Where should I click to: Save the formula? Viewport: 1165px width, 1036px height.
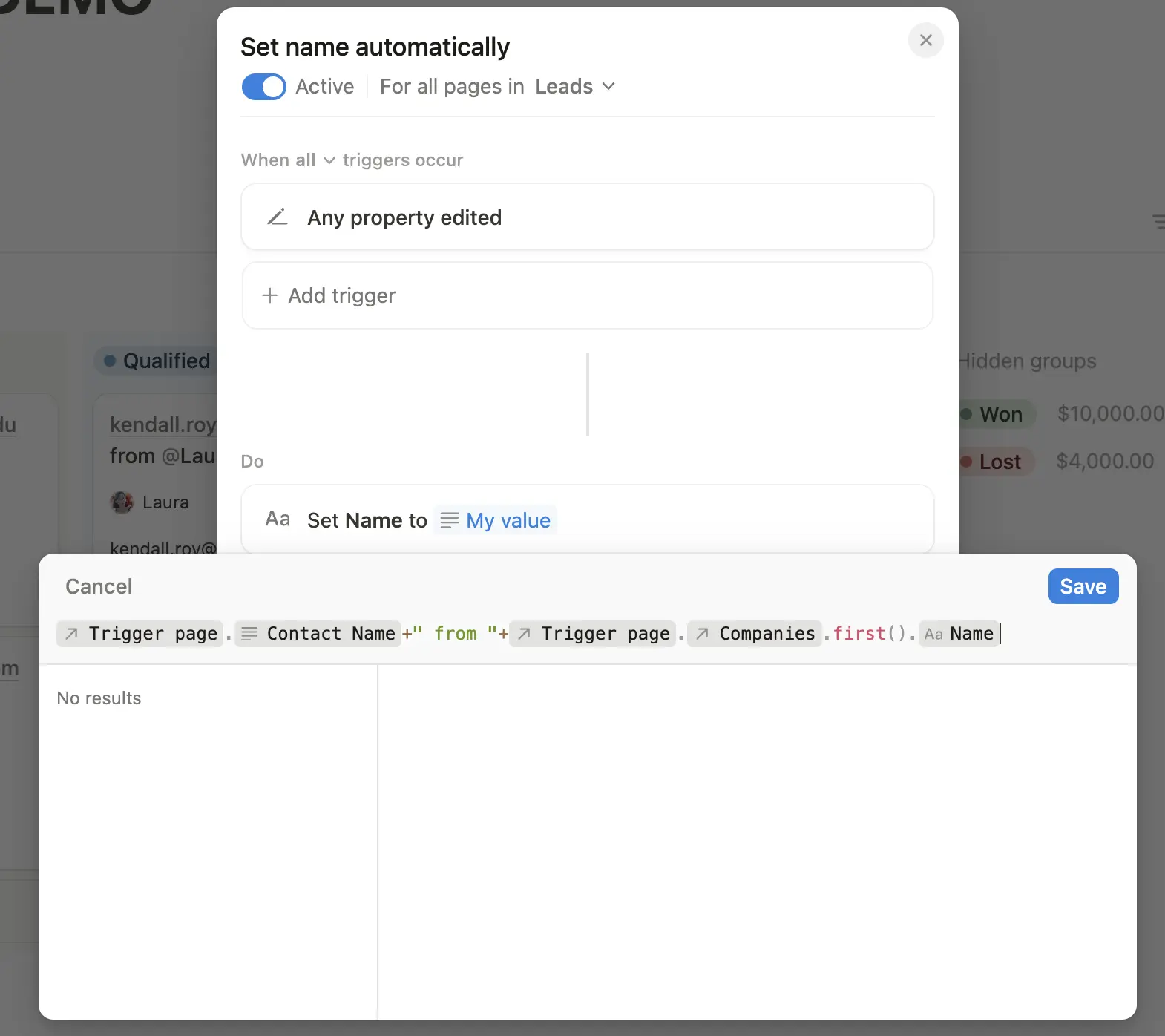(x=1083, y=586)
